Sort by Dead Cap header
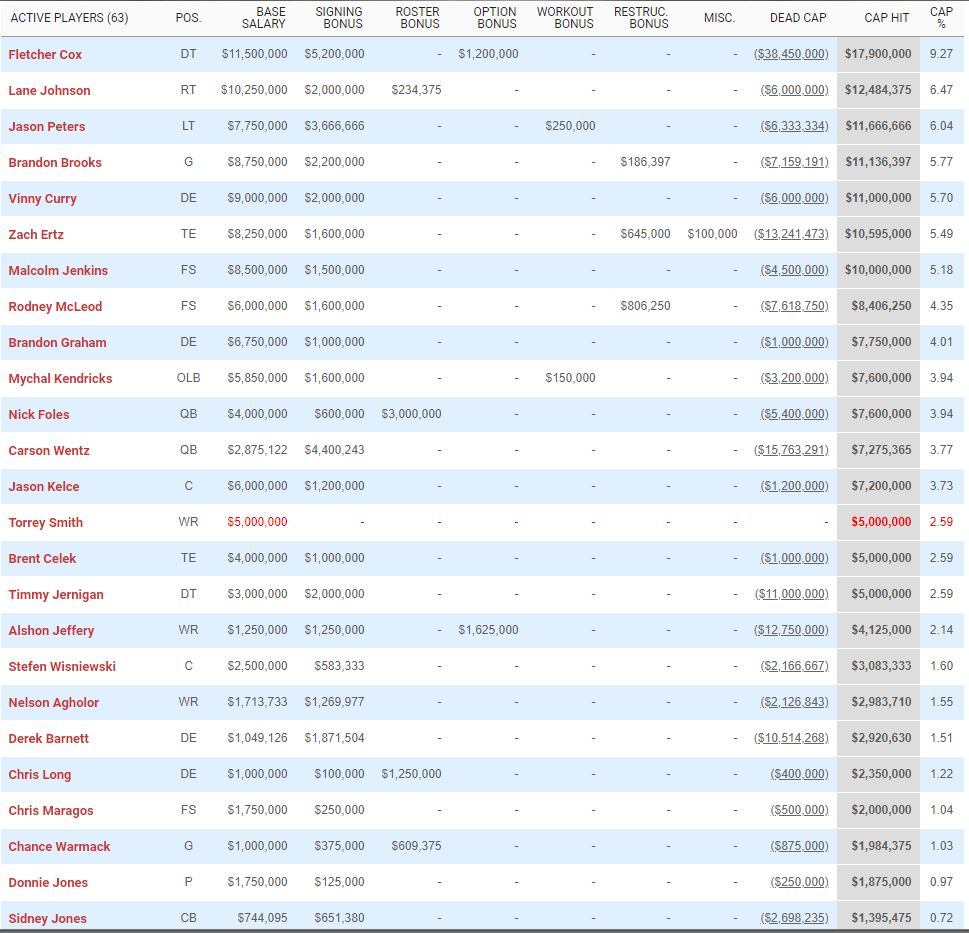Image resolution: width=969 pixels, height=933 pixels. click(798, 18)
